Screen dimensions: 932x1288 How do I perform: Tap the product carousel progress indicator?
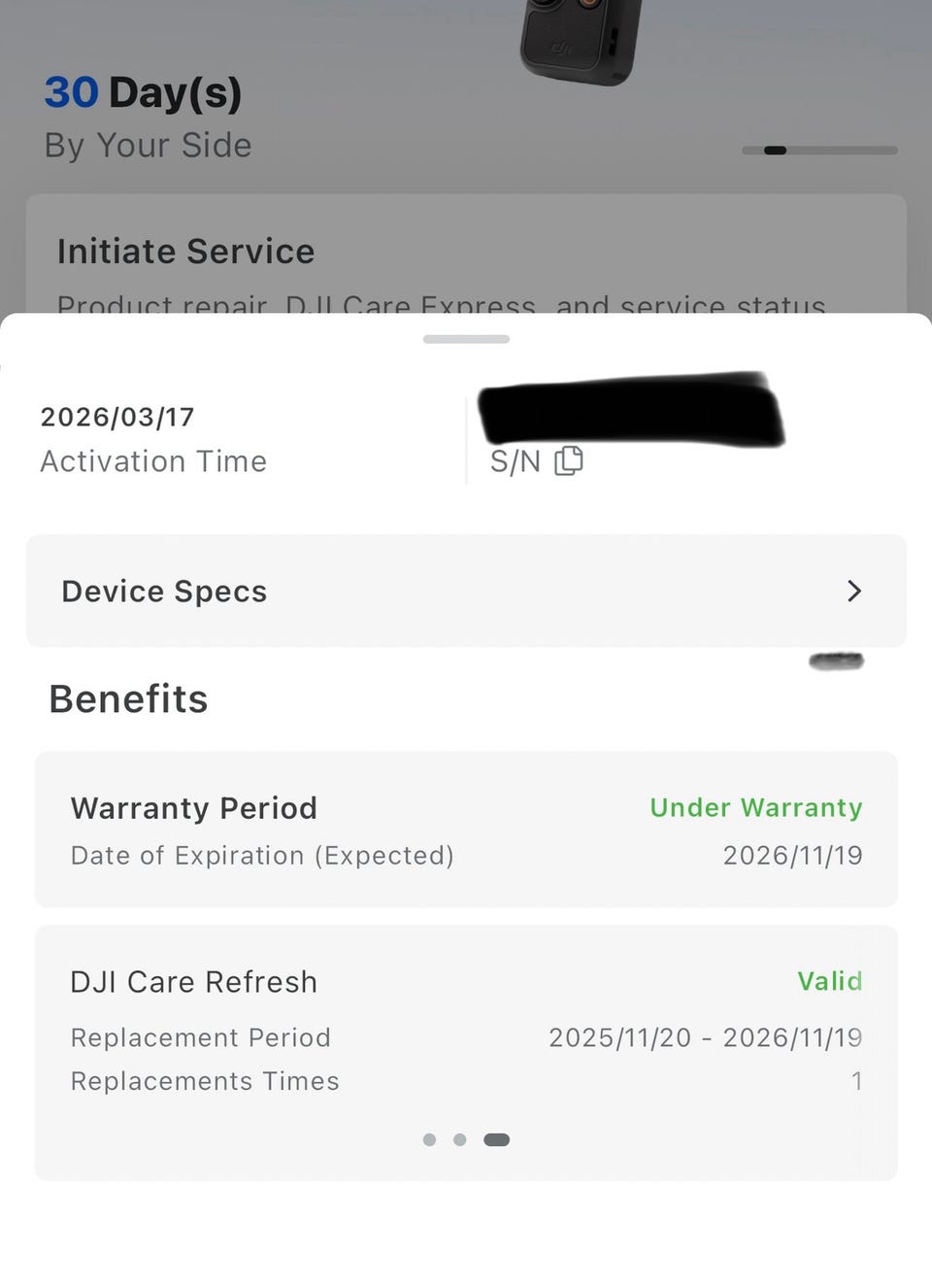819,151
